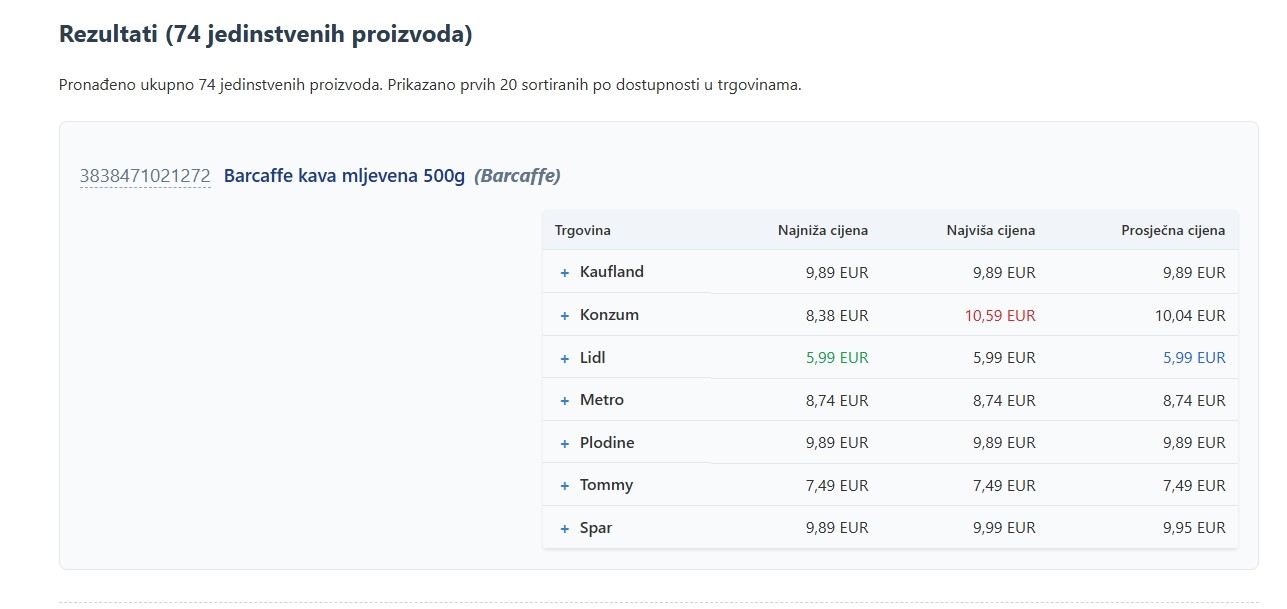Click Spar's highest price 9,99 EUR
Image resolution: width=1287 pixels, height=609 pixels.
point(1004,528)
